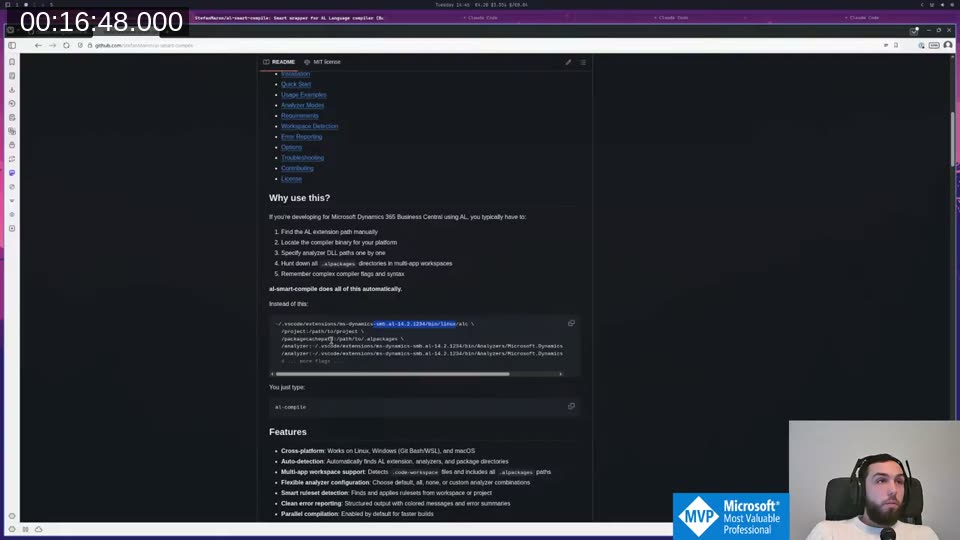Click the 'Why use this?' heading
Screen dimensions: 960x540
[x=299, y=198]
